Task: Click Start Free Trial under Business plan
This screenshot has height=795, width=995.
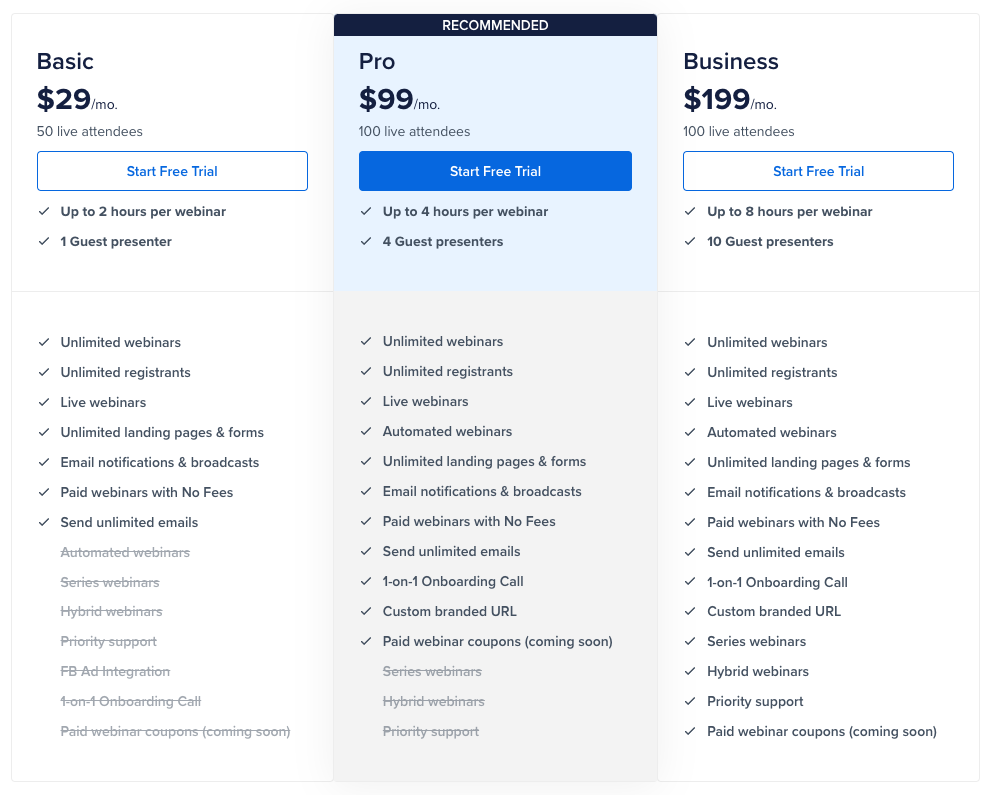Action: [x=818, y=171]
